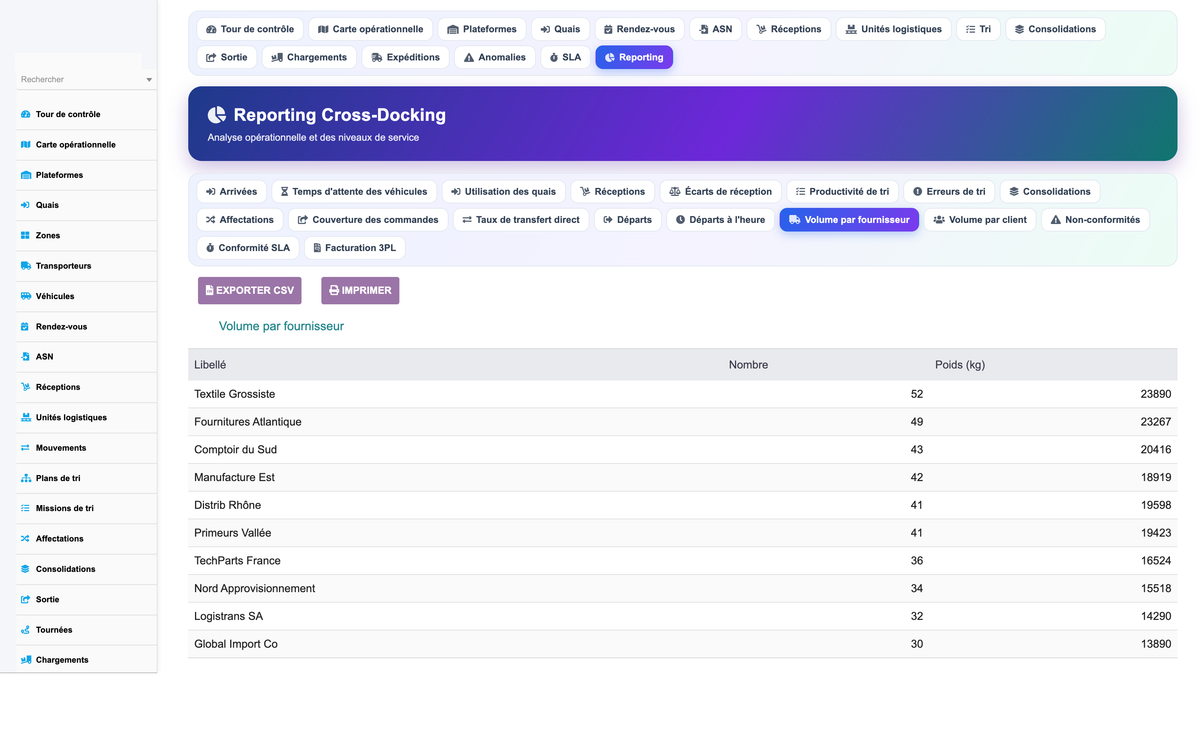Open Rendez-vous top navigation tab
Image resolution: width=1200 pixels, height=743 pixels.
coord(640,29)
